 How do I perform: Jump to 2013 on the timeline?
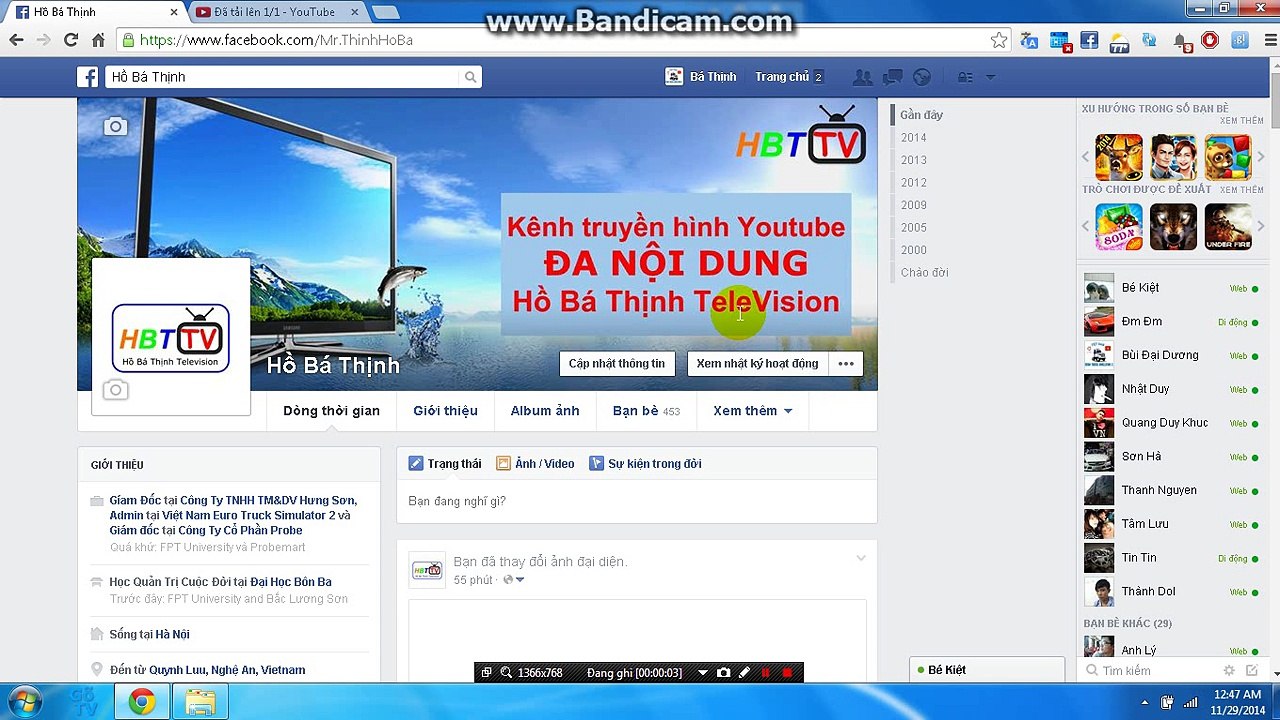click(x=914, y=160)
